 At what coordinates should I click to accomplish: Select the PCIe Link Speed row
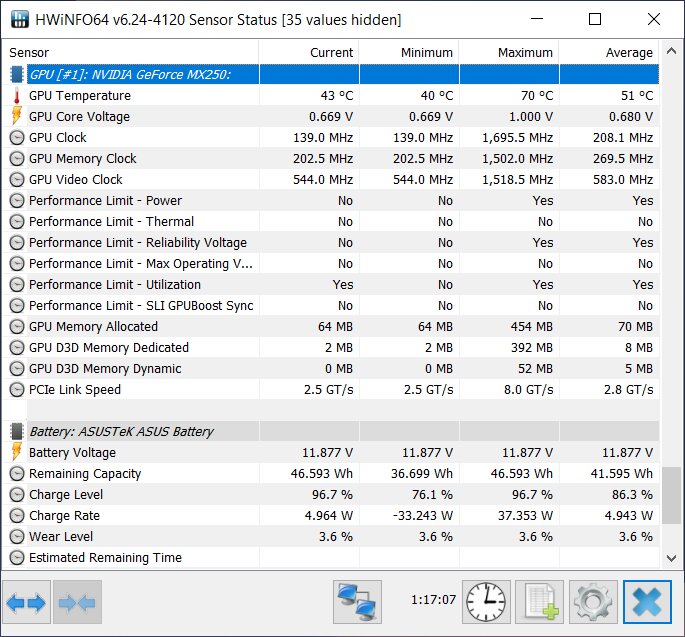click(x=334, y=389)
